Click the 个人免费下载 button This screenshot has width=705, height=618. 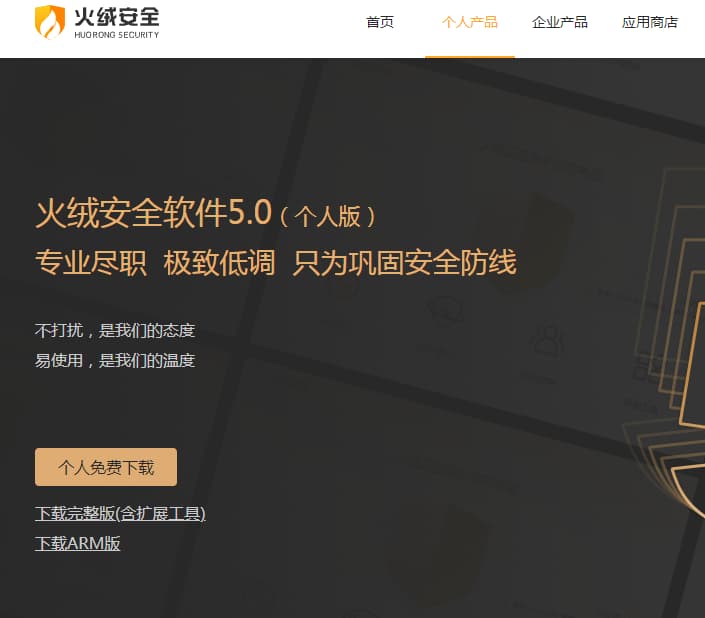point(106,467)
